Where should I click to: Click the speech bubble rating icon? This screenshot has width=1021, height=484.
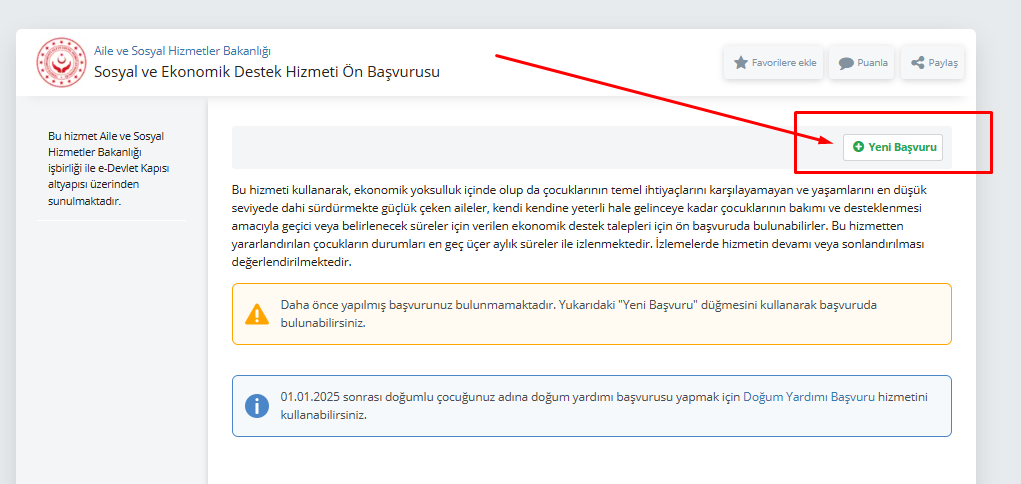point(846,63)
